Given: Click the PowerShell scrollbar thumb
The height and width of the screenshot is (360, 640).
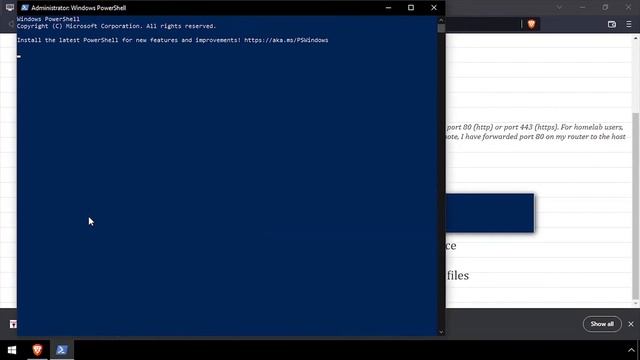Looking at the screenshot, I should 441,28.
